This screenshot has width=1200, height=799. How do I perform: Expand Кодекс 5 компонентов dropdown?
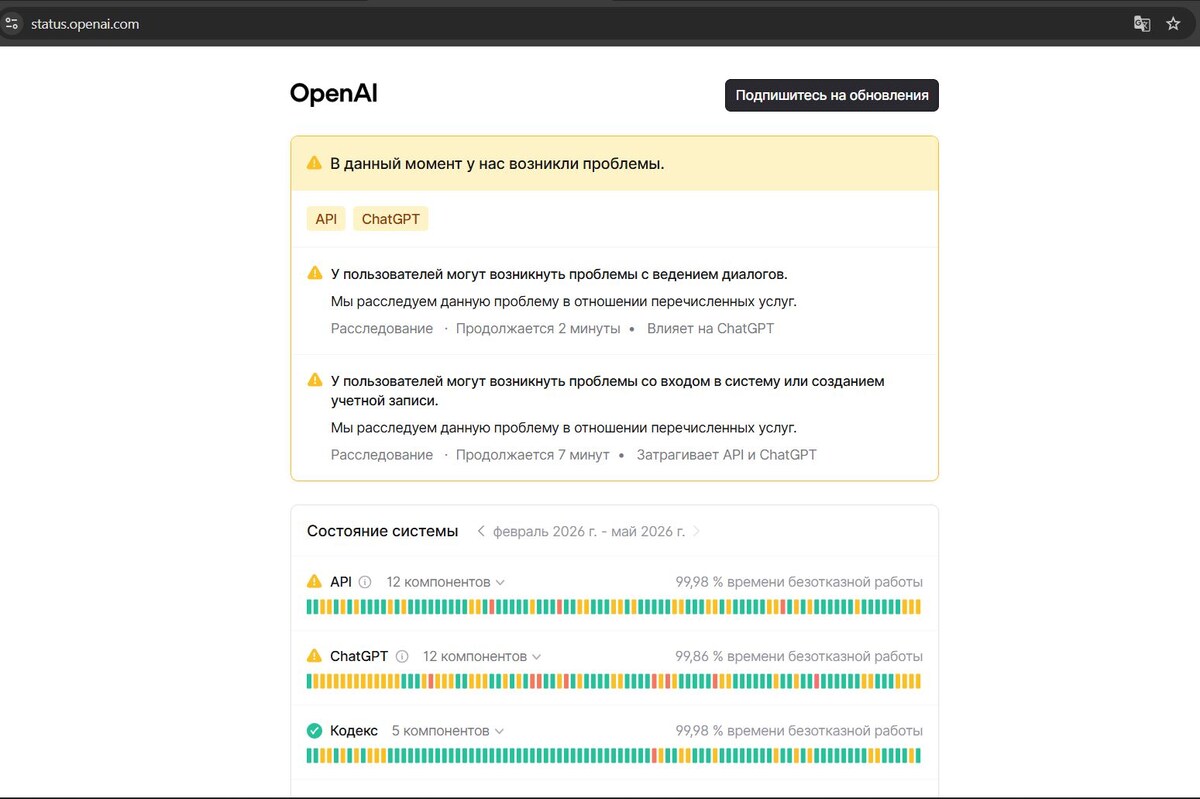tap(448, 731)
